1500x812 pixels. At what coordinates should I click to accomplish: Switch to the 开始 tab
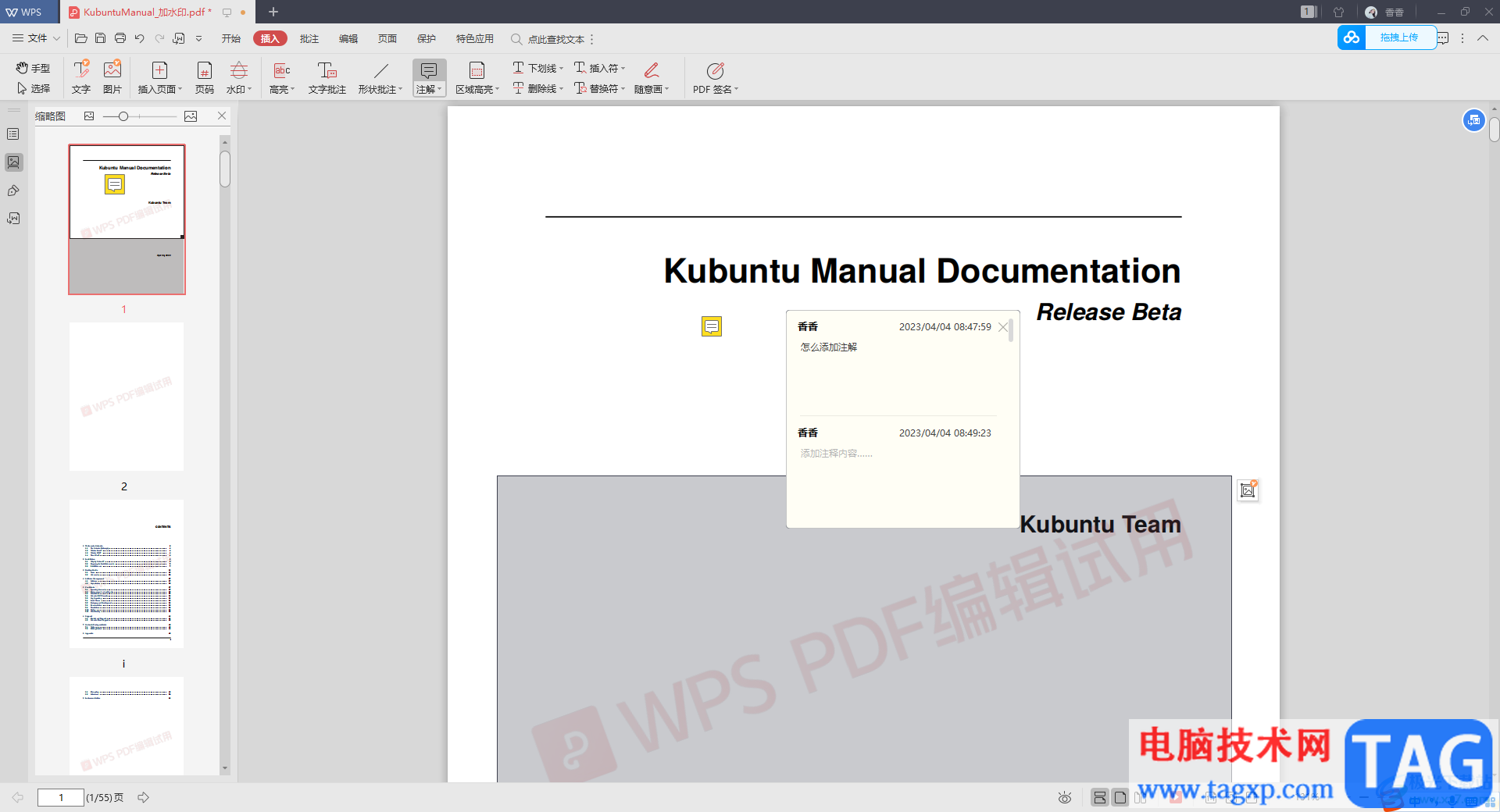click(x=230, y=38)
